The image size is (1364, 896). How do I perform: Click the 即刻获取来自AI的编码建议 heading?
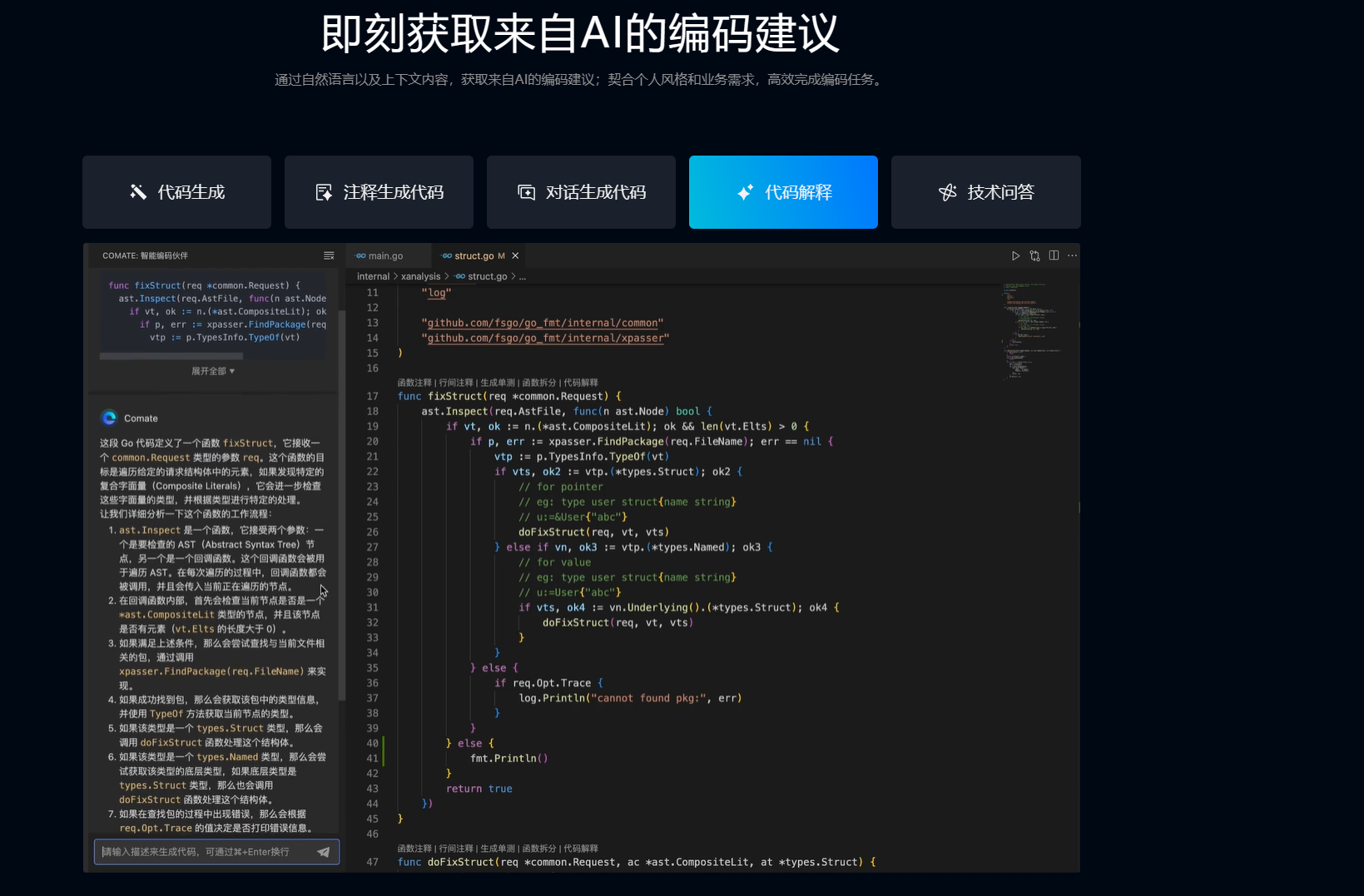coord(580,33)
